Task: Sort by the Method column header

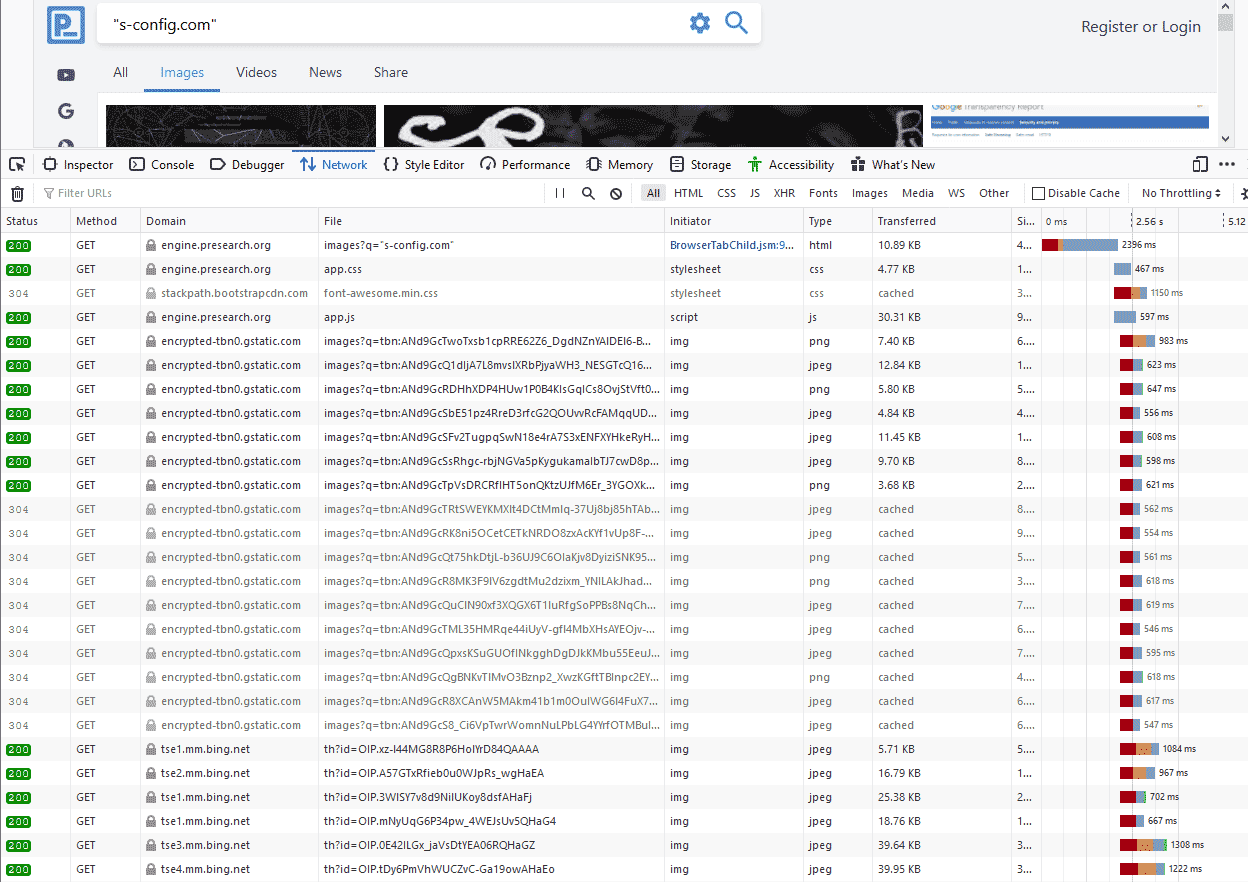Action: point(106,221)
